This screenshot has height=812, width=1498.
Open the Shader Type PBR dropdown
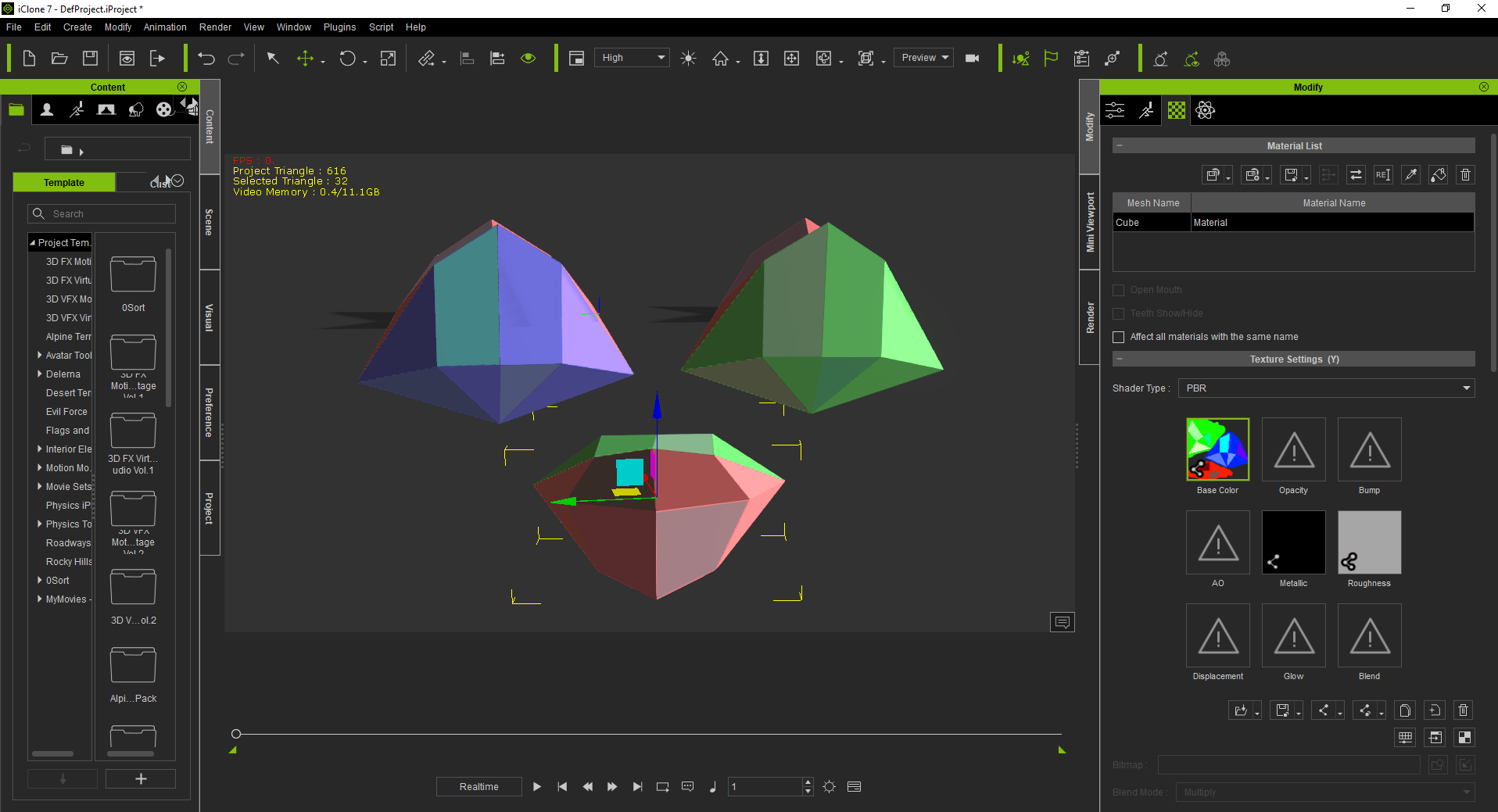[1326, 388]
